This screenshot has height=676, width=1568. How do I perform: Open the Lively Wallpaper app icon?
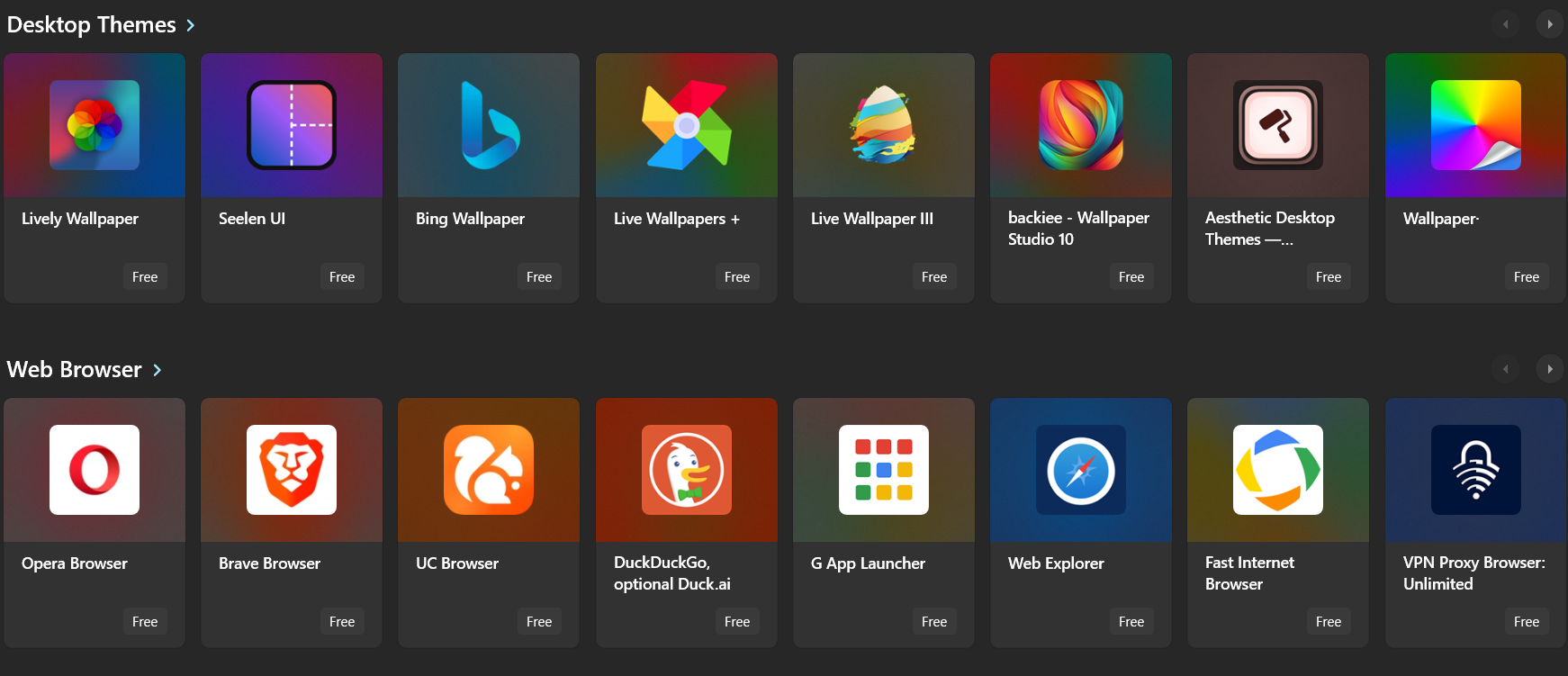coord(95,125)
